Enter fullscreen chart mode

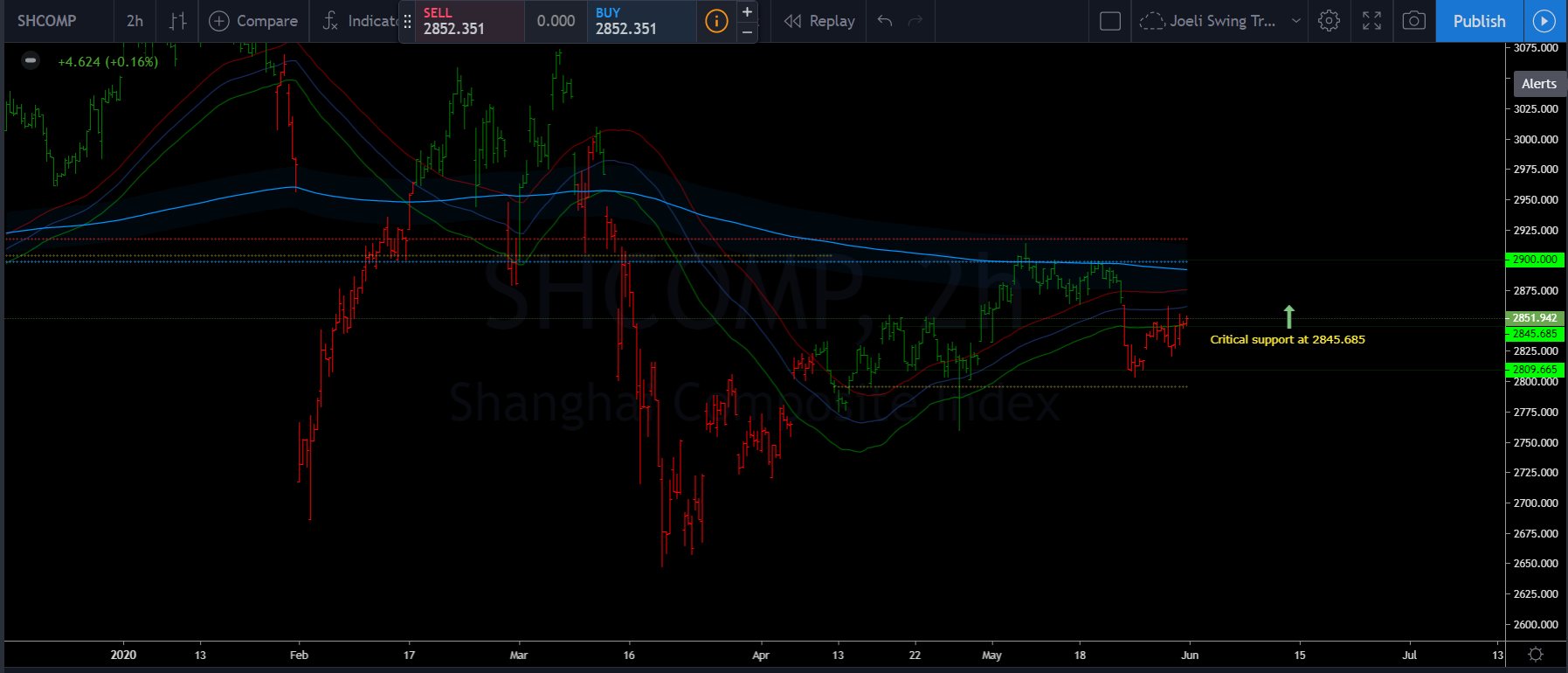point(1371,21)
